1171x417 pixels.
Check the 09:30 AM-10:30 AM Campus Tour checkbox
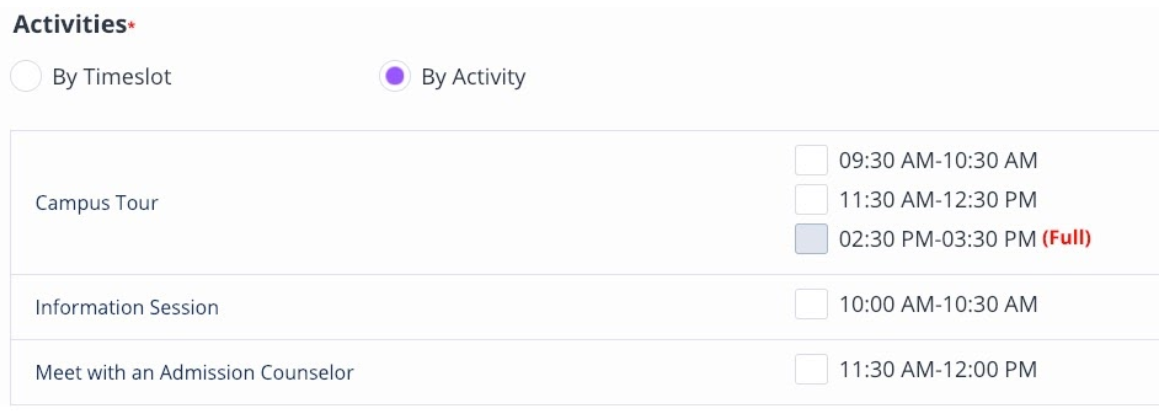pyautogui.click(x=811, y=160)
